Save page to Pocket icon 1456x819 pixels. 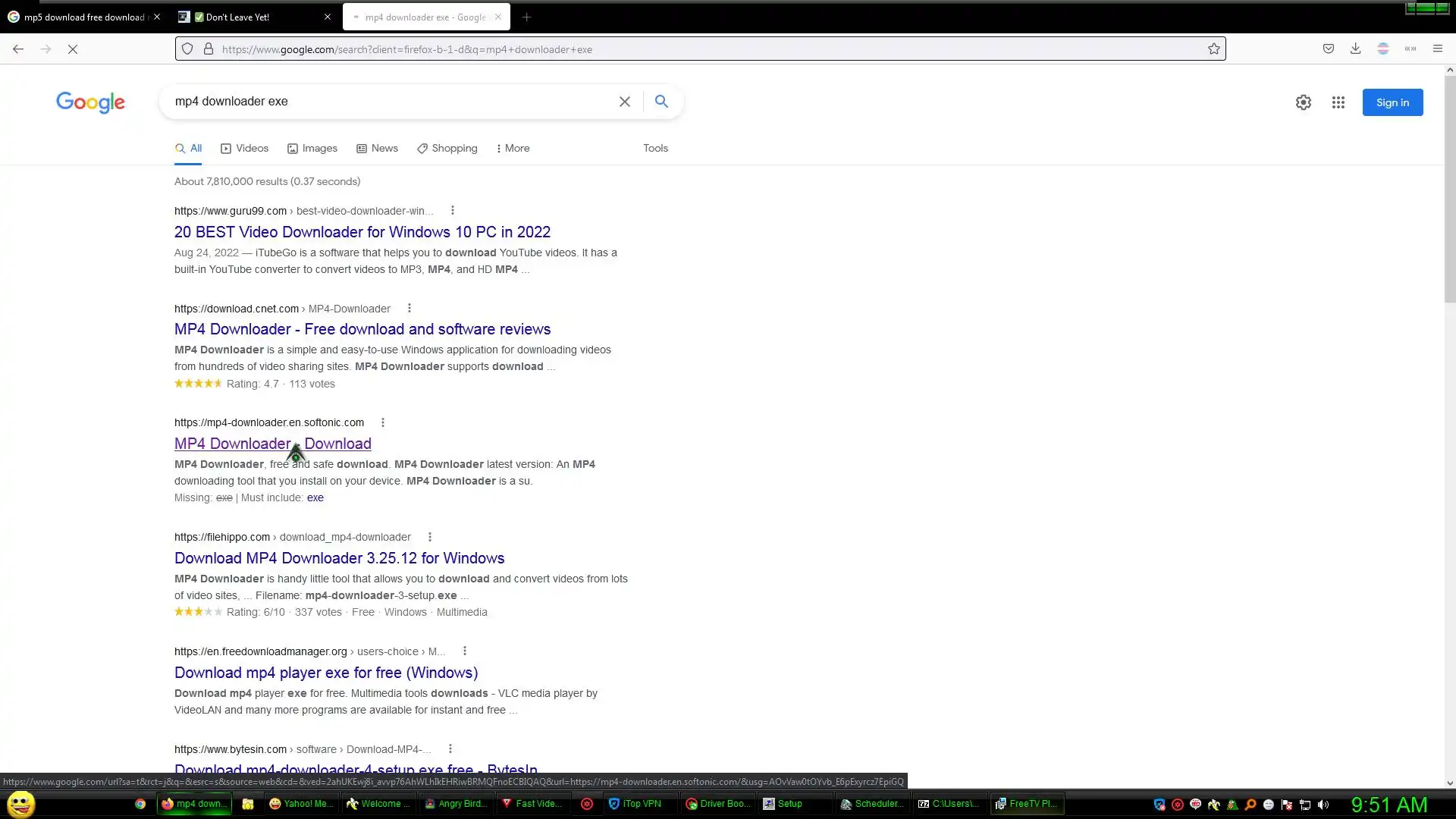click(x=1328, y=49)
